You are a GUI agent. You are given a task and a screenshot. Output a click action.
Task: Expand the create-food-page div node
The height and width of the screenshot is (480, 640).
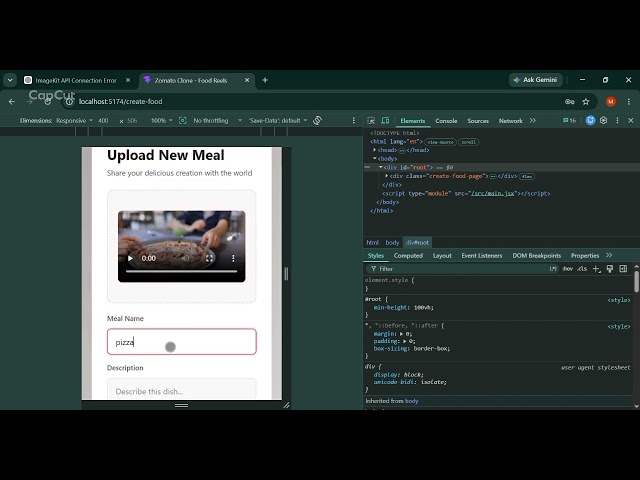click(x=387, y=176)
